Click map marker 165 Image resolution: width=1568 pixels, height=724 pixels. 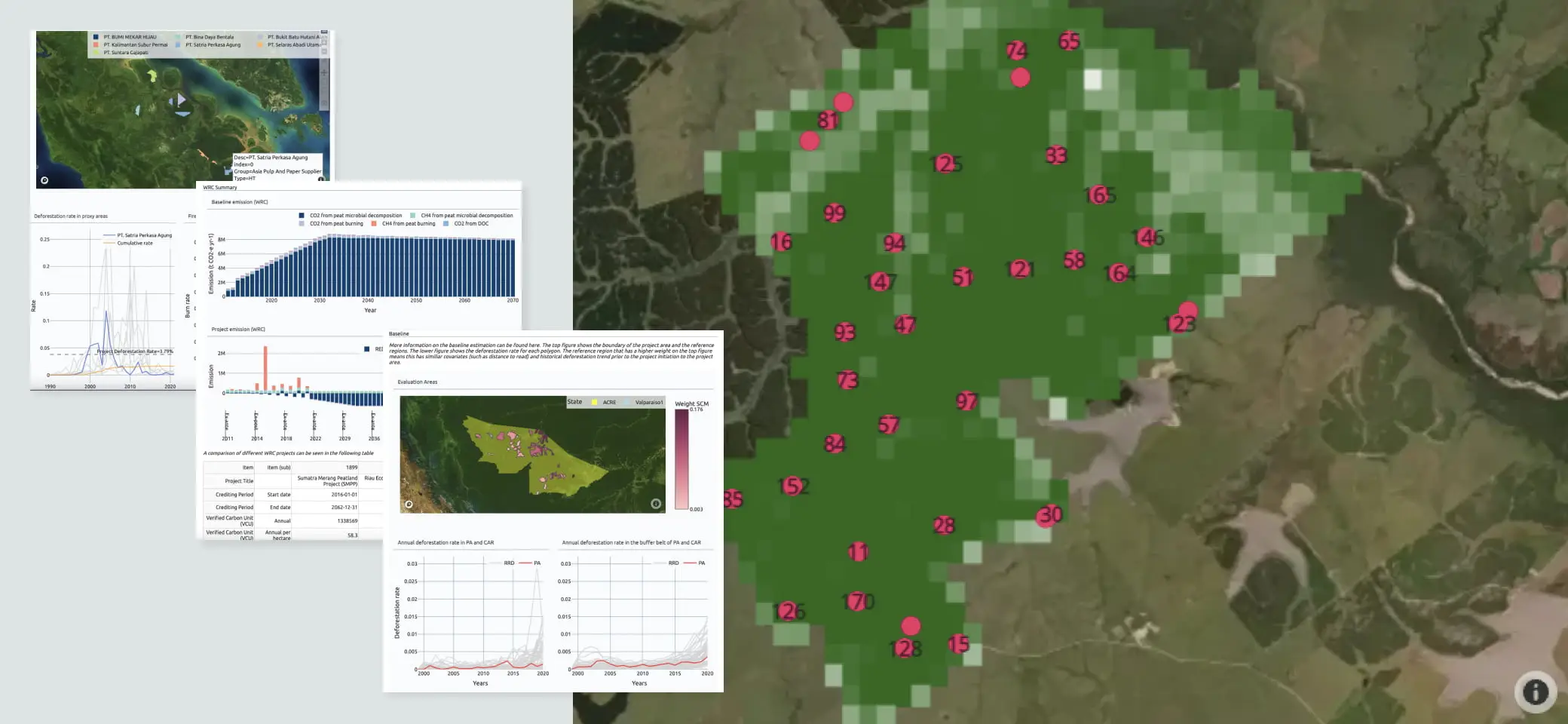coord(1100,195)
